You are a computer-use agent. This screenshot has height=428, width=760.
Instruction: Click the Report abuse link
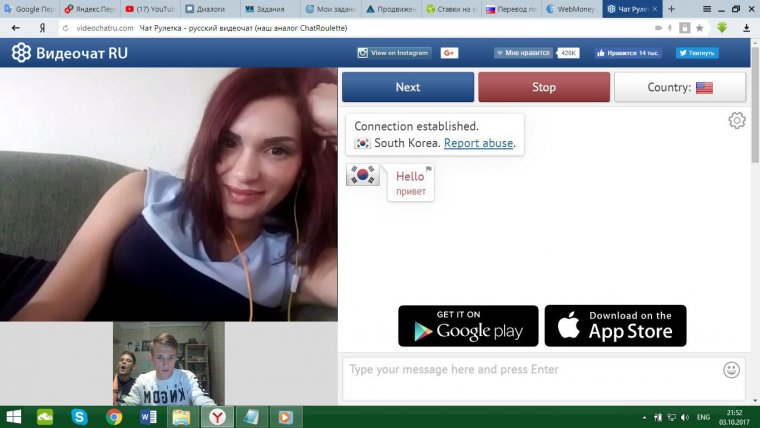478,143
